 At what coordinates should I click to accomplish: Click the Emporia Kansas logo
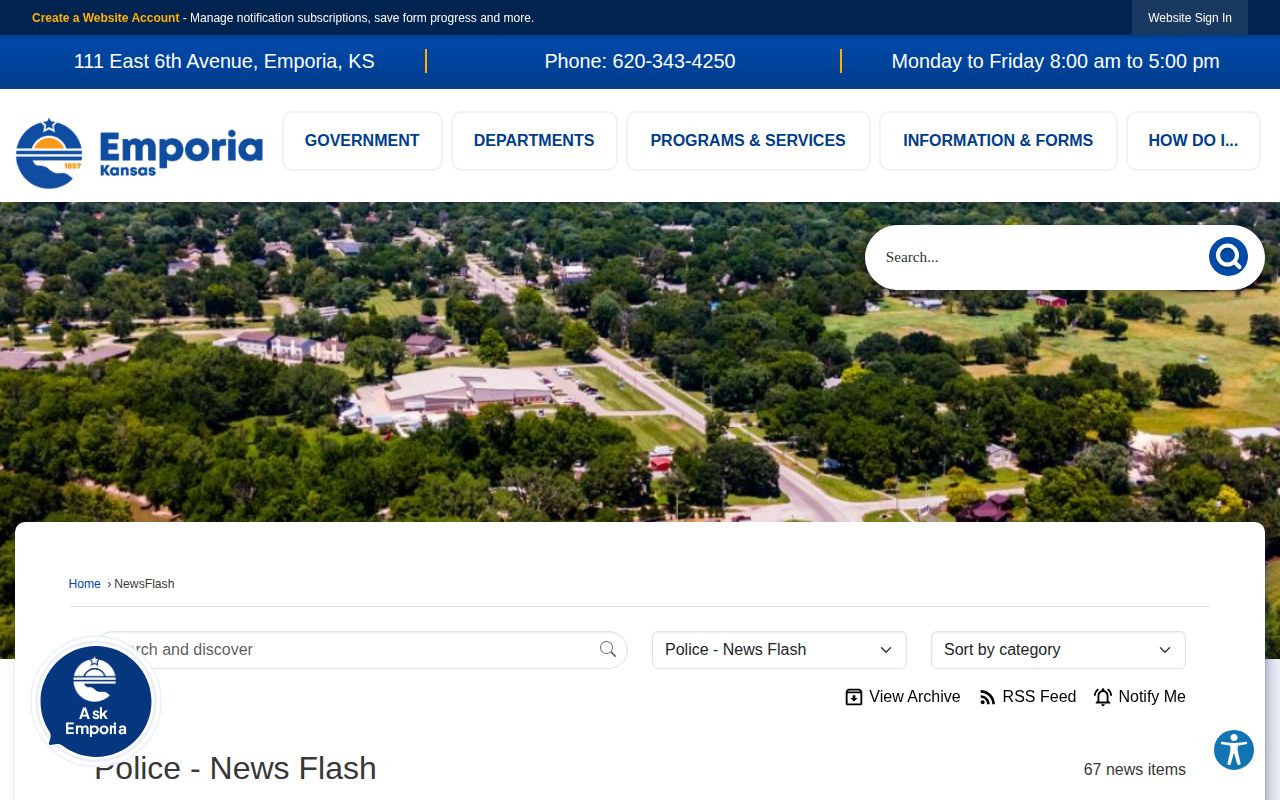click(x=139, y=153)
